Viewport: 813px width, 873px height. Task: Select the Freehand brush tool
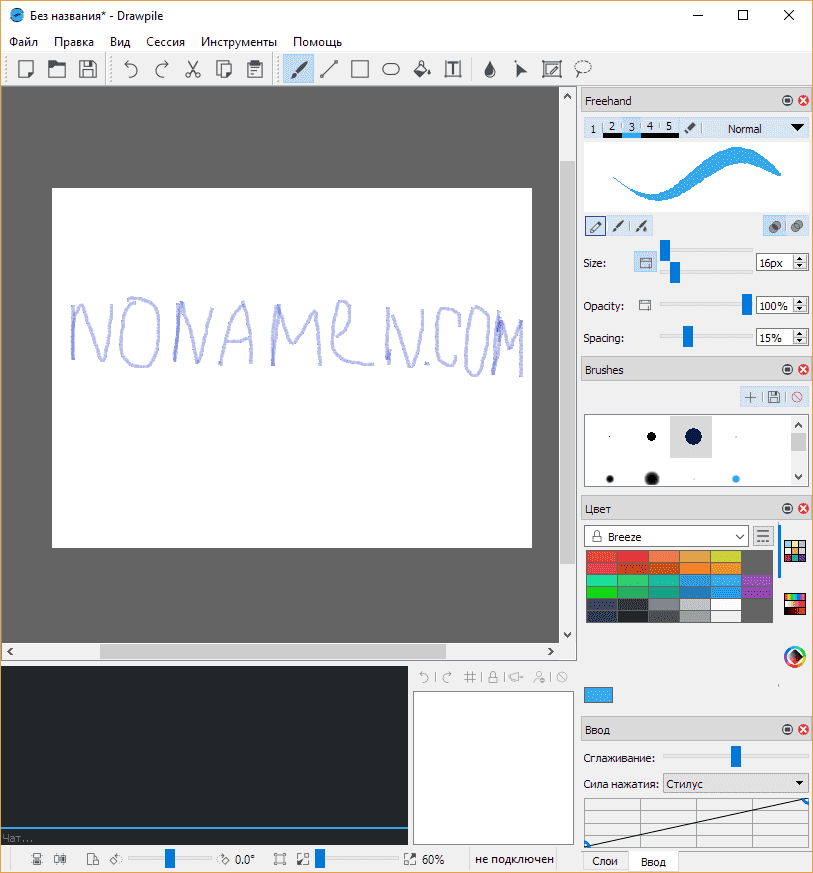[x=298, y=69]
